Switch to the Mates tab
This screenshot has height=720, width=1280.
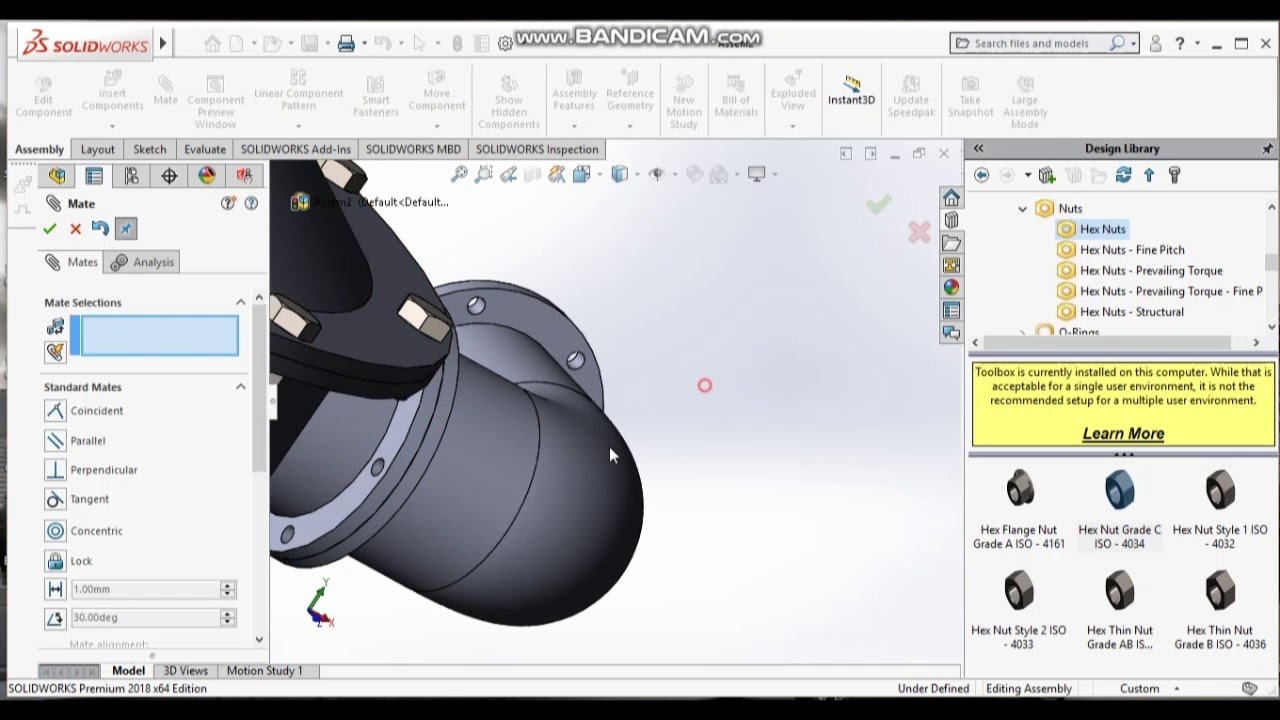coord(72,262)
